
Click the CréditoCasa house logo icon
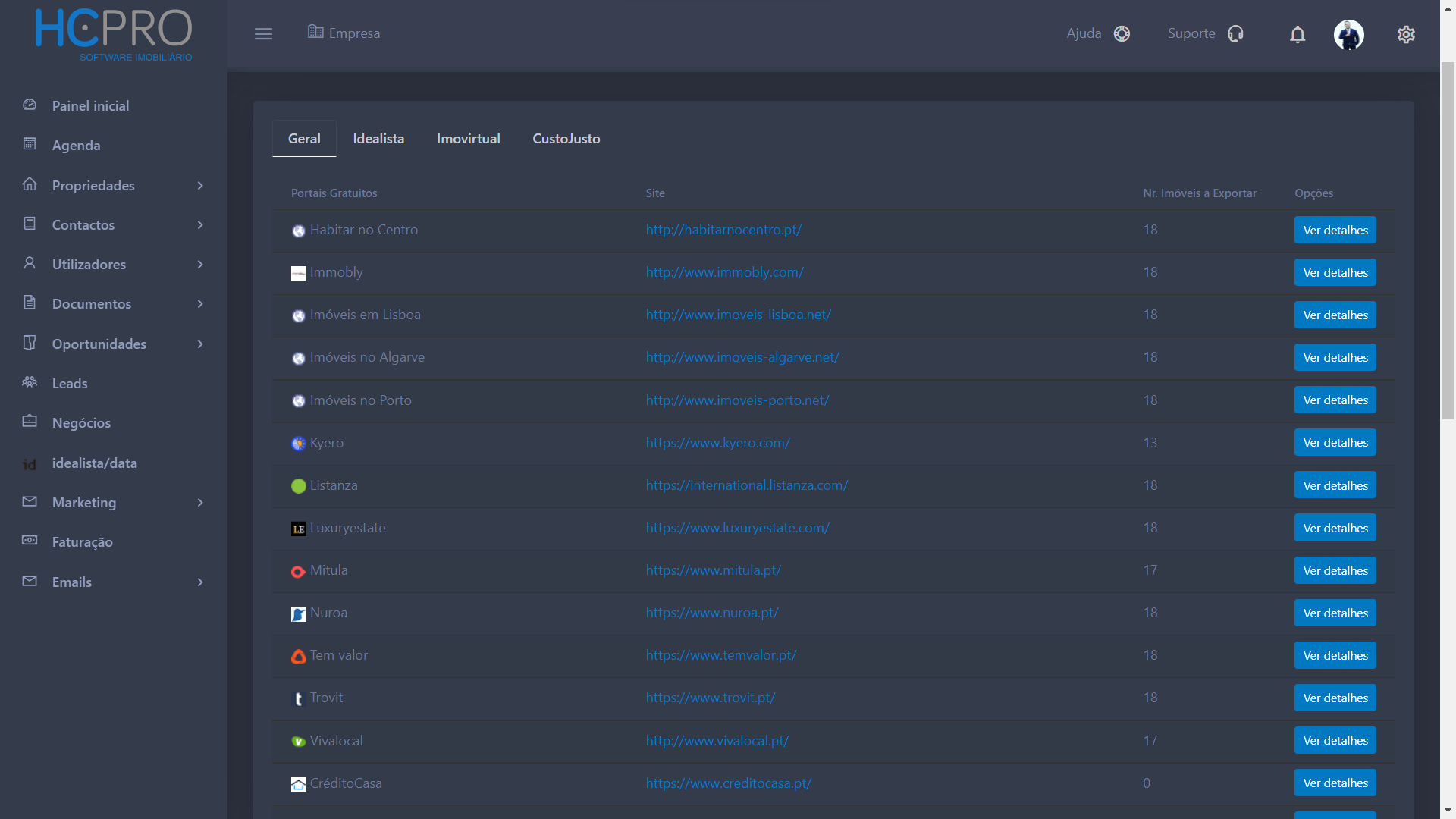pyautogui.click(x=299, y=784)
